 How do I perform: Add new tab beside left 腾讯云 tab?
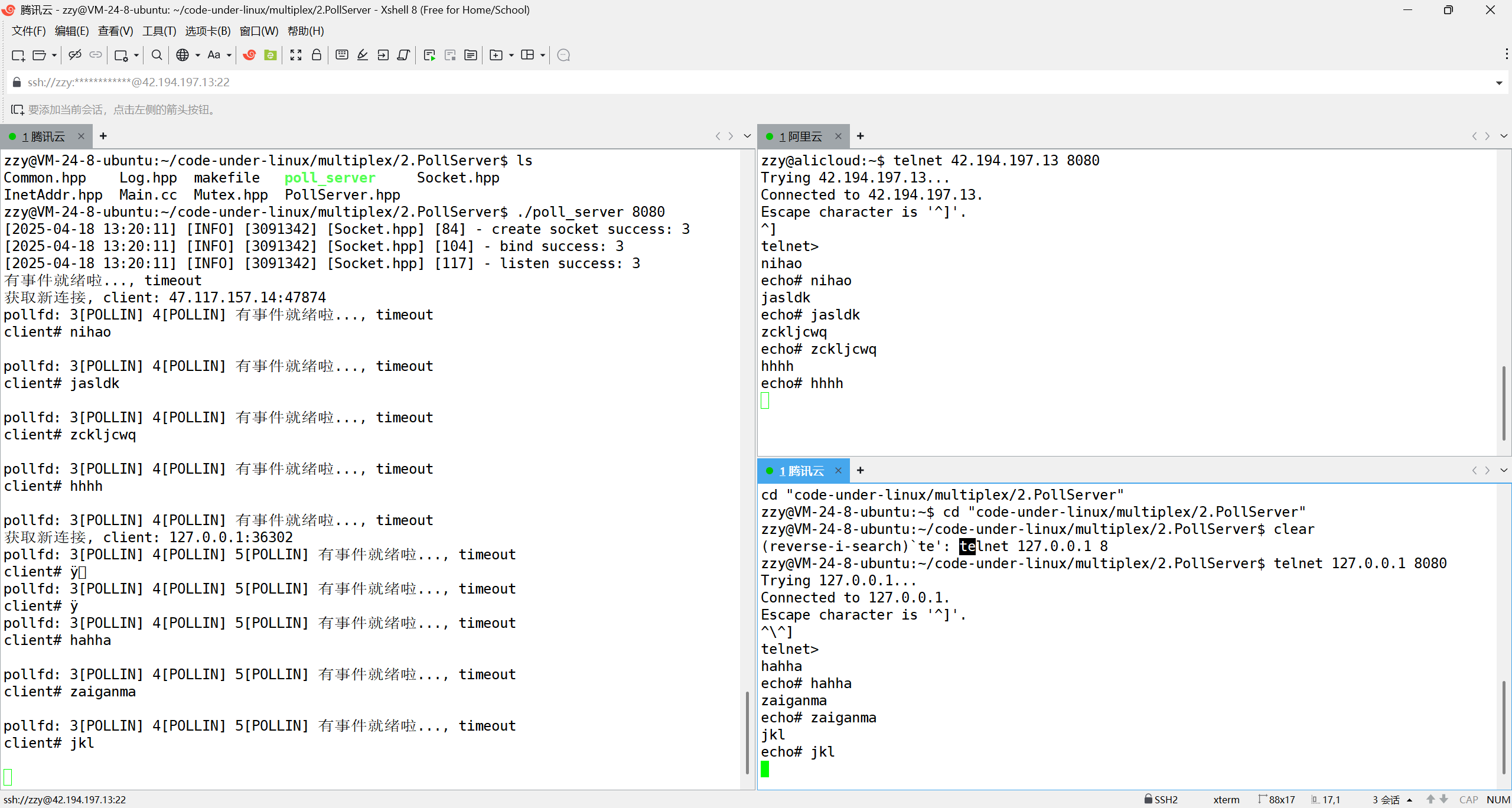(x=103, y=136)
